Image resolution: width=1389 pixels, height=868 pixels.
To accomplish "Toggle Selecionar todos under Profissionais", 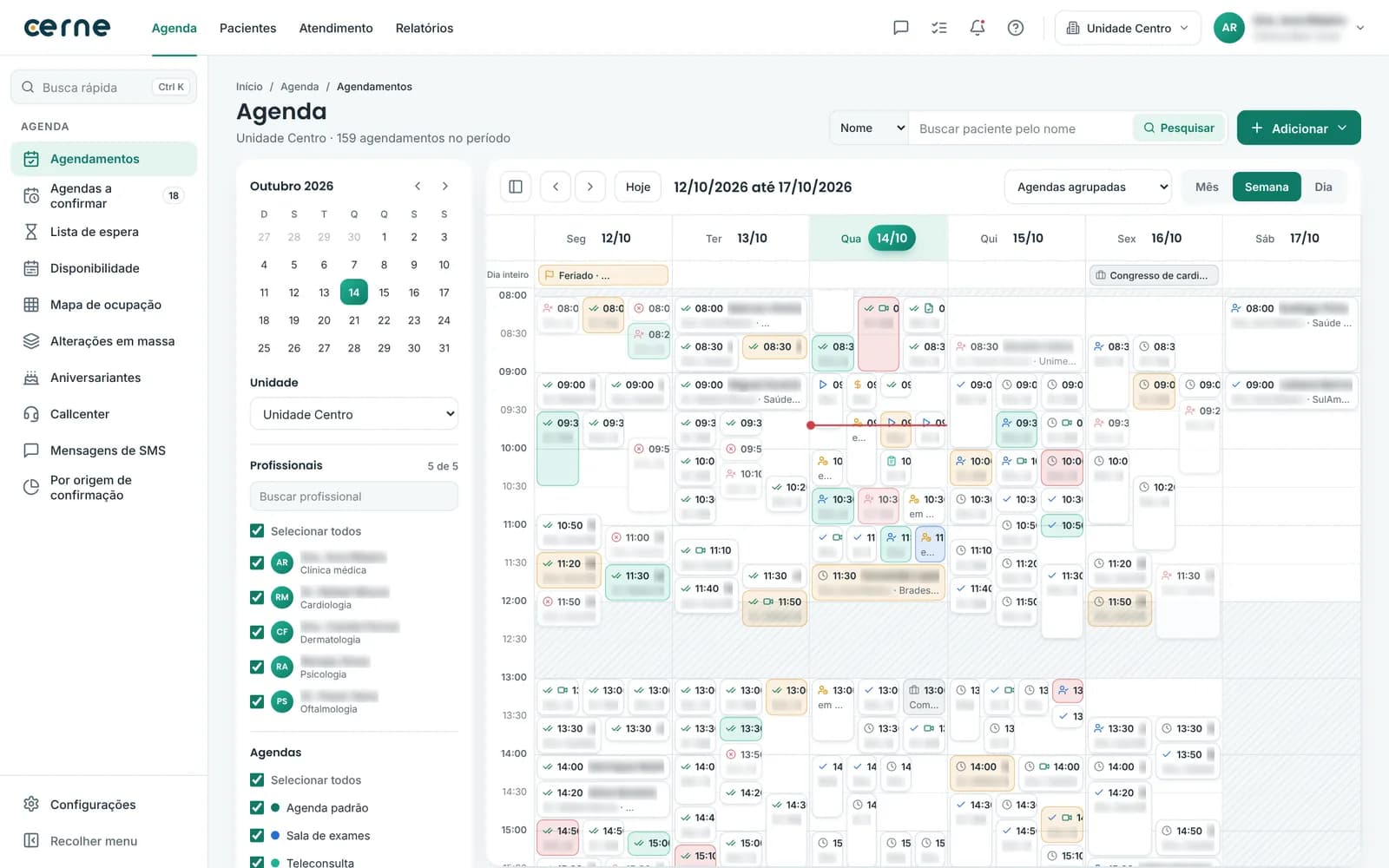I will [x=257, y=531].
